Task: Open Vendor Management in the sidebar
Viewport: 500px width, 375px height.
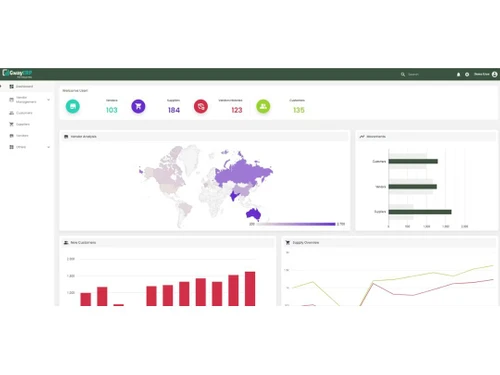Action: [x=27, y=100]
